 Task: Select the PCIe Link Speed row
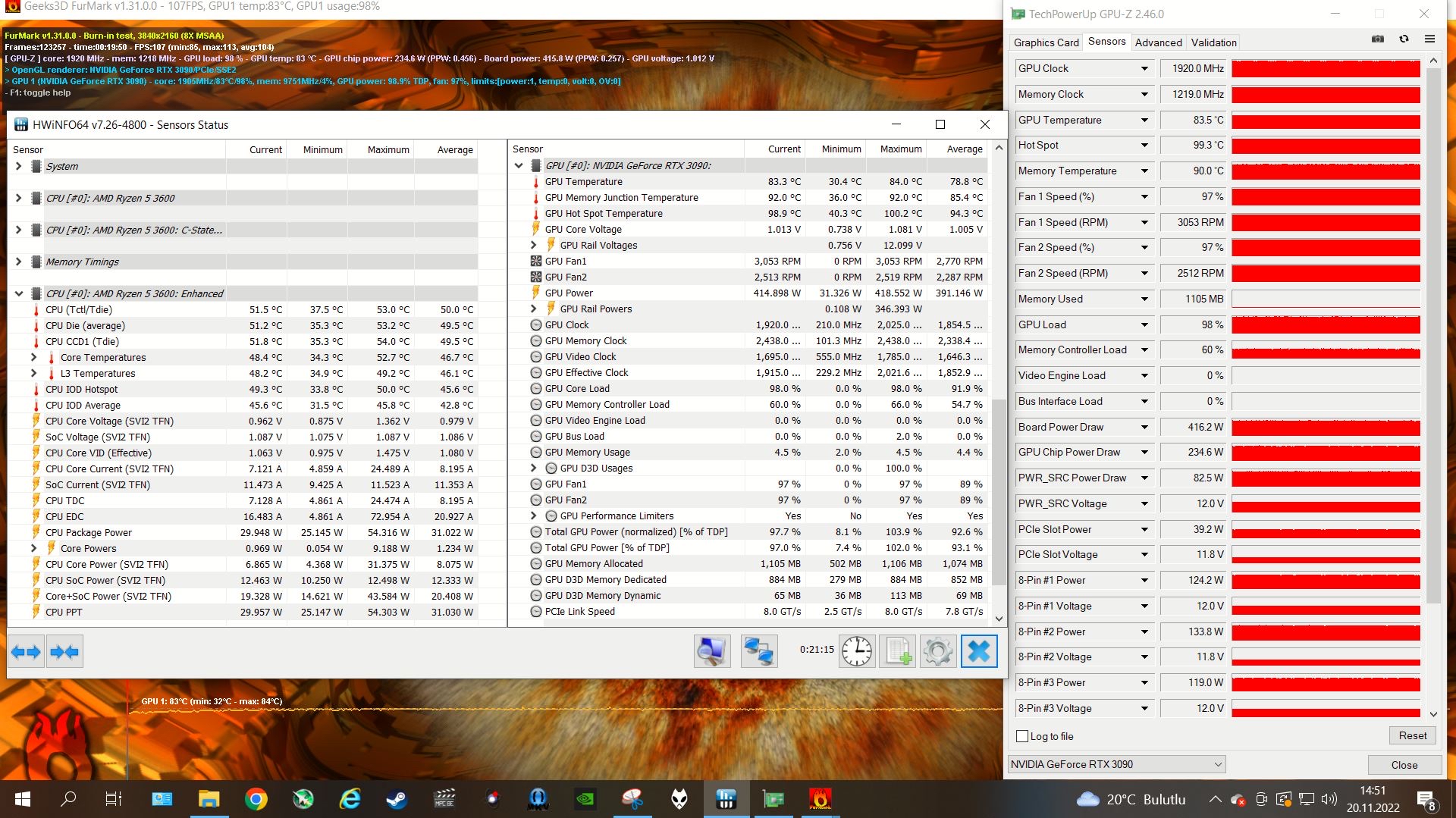pos(747,611)
